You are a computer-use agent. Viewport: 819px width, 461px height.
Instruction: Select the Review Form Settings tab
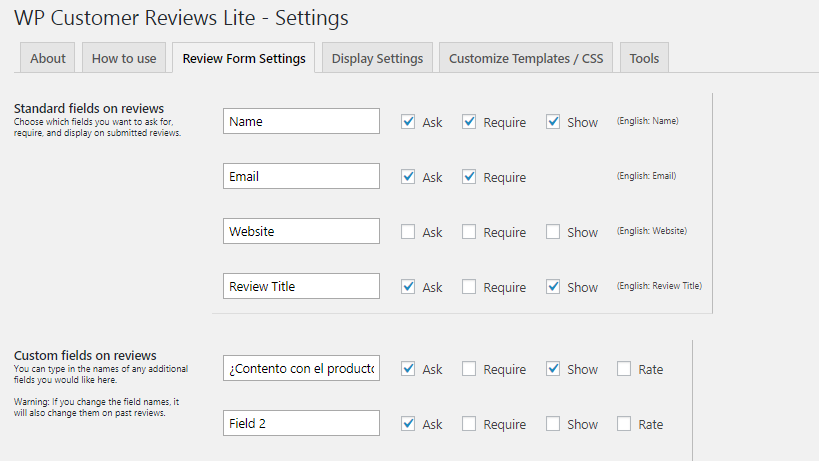point(243,58)
